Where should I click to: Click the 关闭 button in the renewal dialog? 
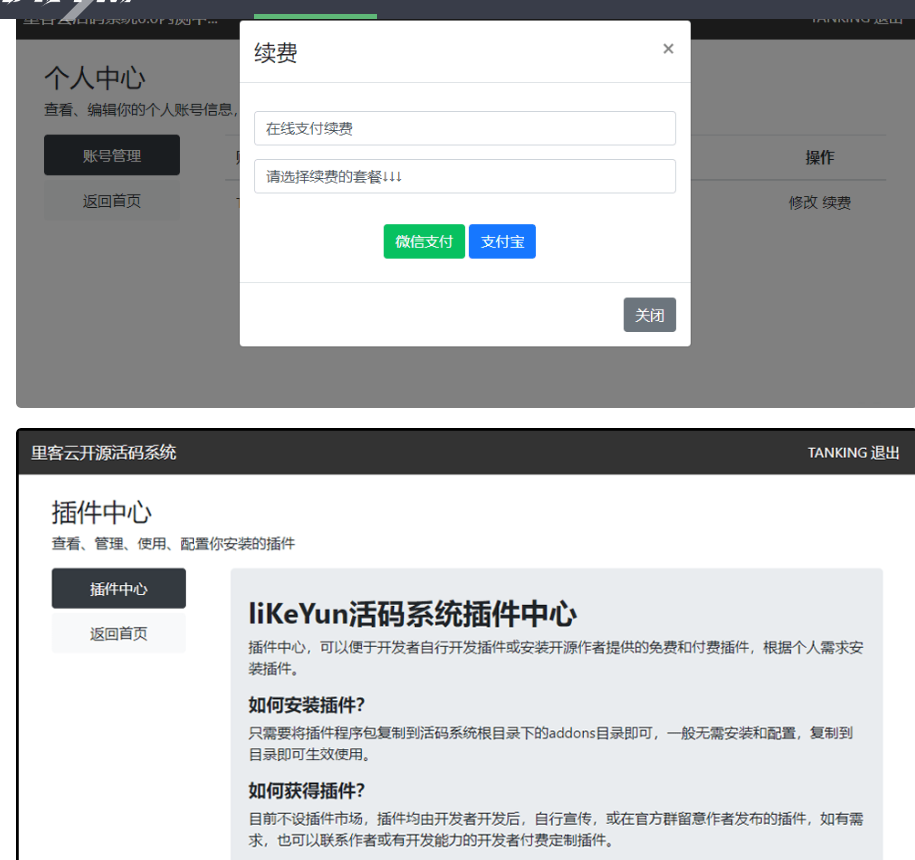tap(649, 315)
